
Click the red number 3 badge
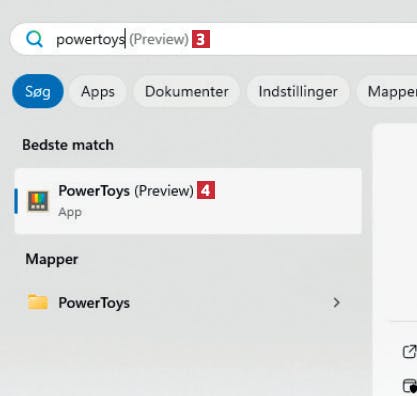click(x=201, y=39)
